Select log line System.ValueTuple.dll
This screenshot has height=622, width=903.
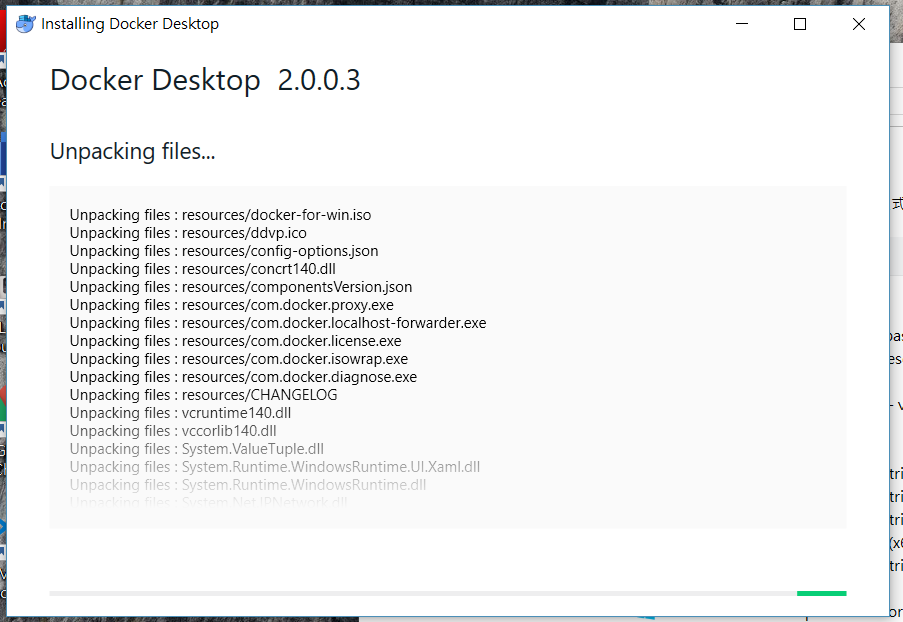coord(197,449)
